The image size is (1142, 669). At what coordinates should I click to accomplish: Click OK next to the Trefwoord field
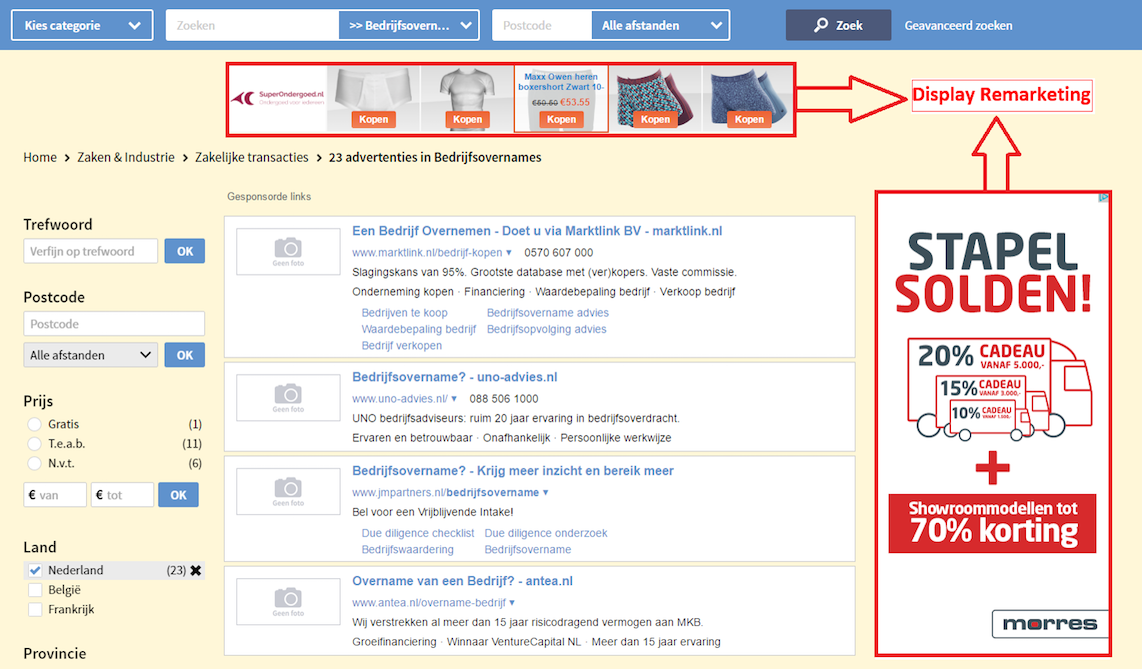point(185,251)
